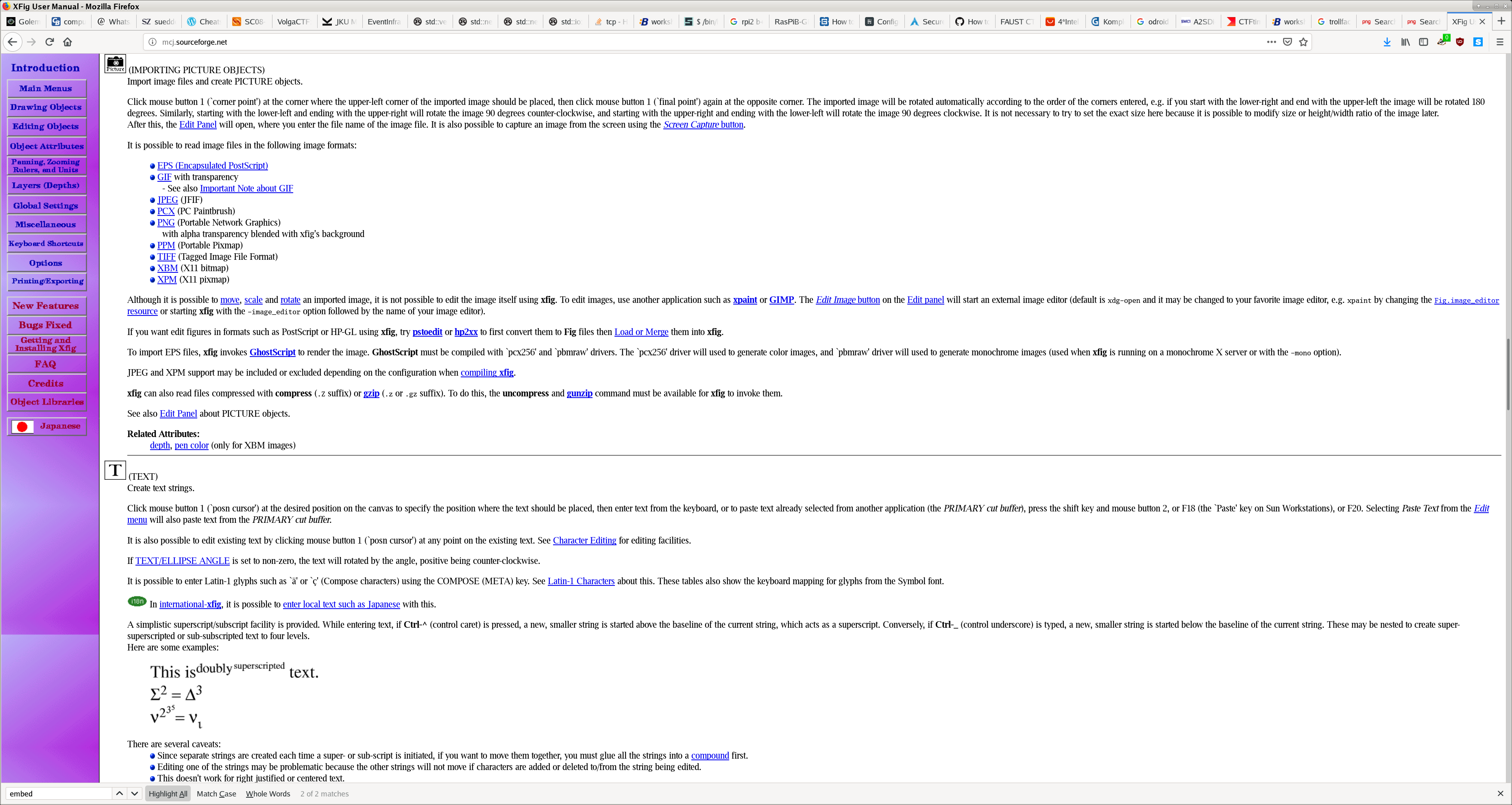Open the uBlock Origin extension
Image resolution: width=1512 pixels, height=805 pixels.
coord(1460,41)
